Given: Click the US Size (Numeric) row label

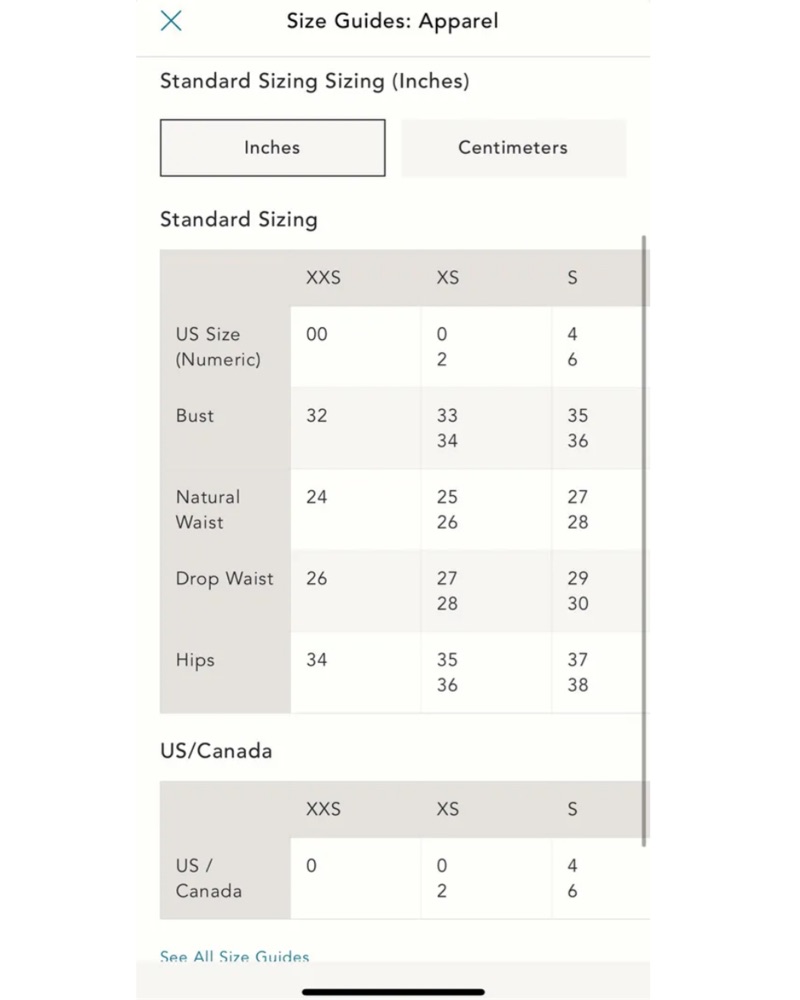Looking at the screenshot, I should [218, 347].
